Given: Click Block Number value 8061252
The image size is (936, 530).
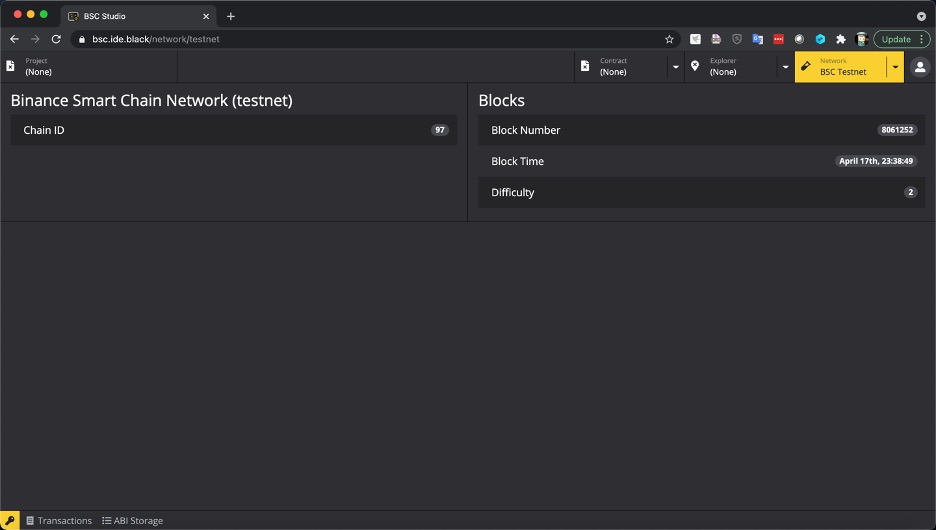Looking at the screenshot, I should pyautogui.click(x=897, y=130).
